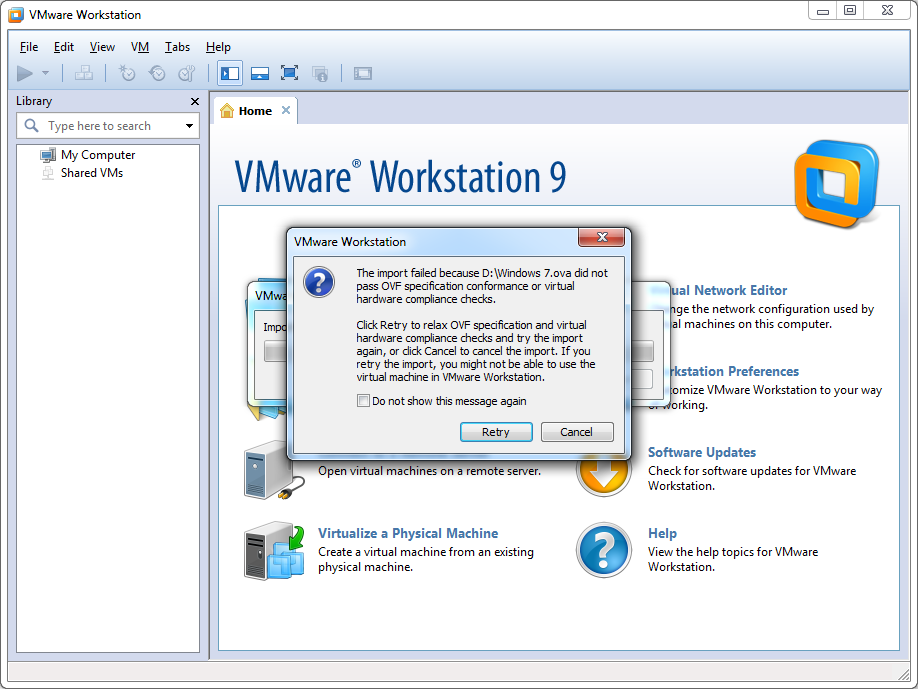Click the Full Screen mode icon
918x689 pixels.
pyautogui.click(x=289, y=73)
